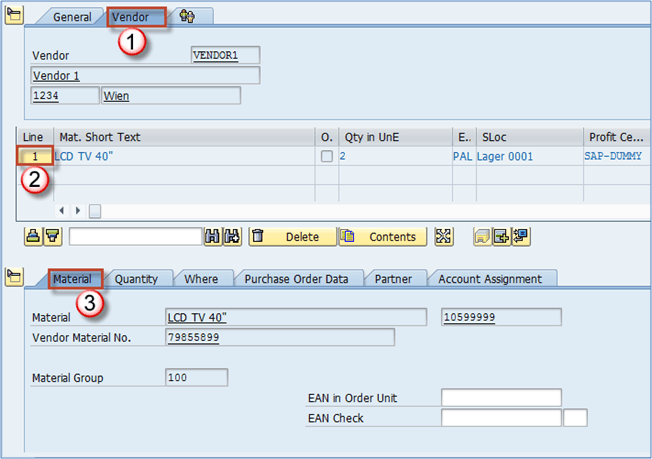The width and height of the screenshot is (652, 459).
Task: Switch to the General header tab
Action: (x=72, y=17)
